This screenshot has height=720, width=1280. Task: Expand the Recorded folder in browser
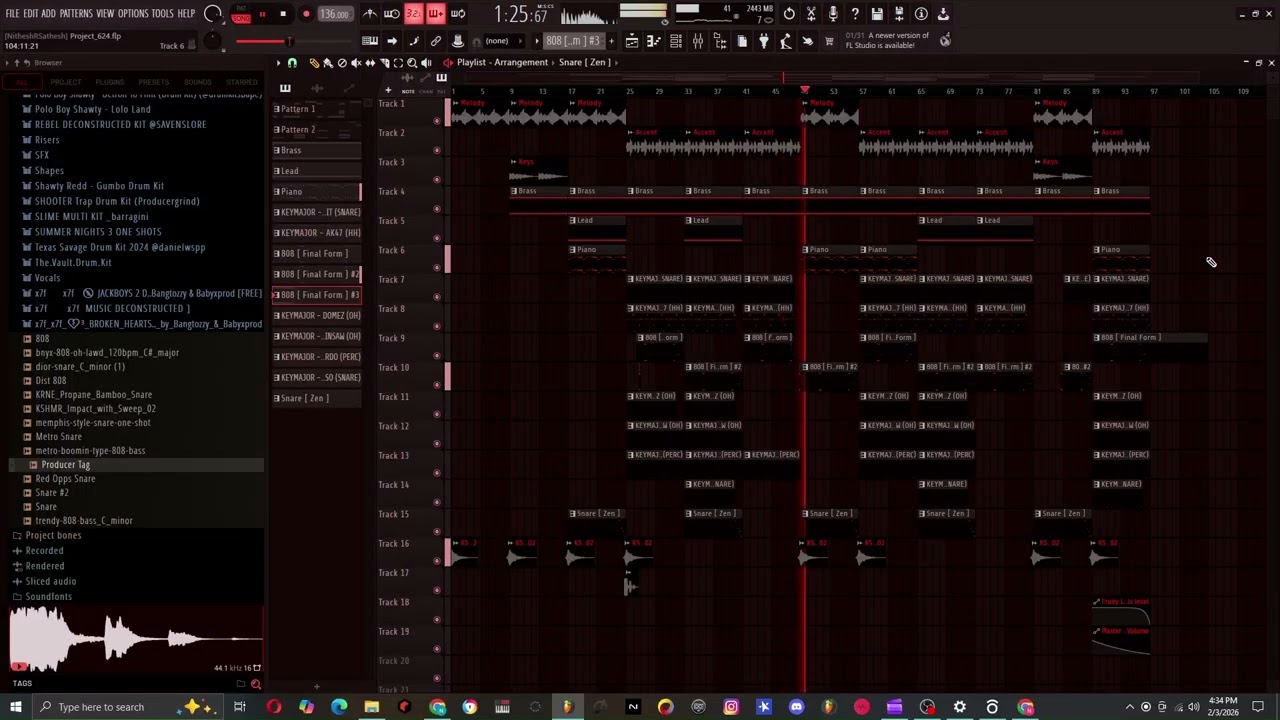(x=44, y=550)
